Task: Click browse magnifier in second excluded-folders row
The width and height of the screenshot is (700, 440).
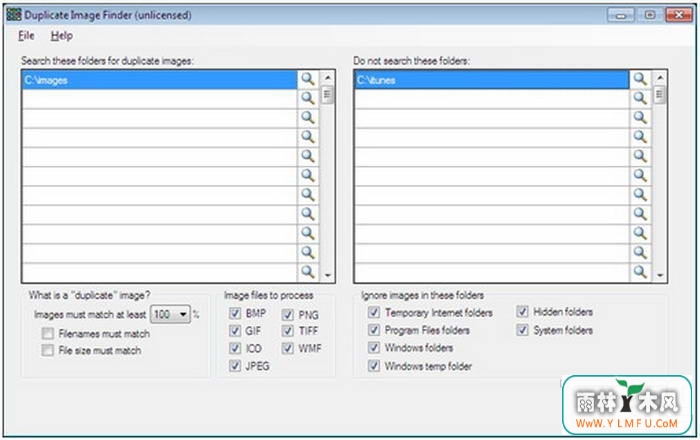Action: click(x=640, y=98)
